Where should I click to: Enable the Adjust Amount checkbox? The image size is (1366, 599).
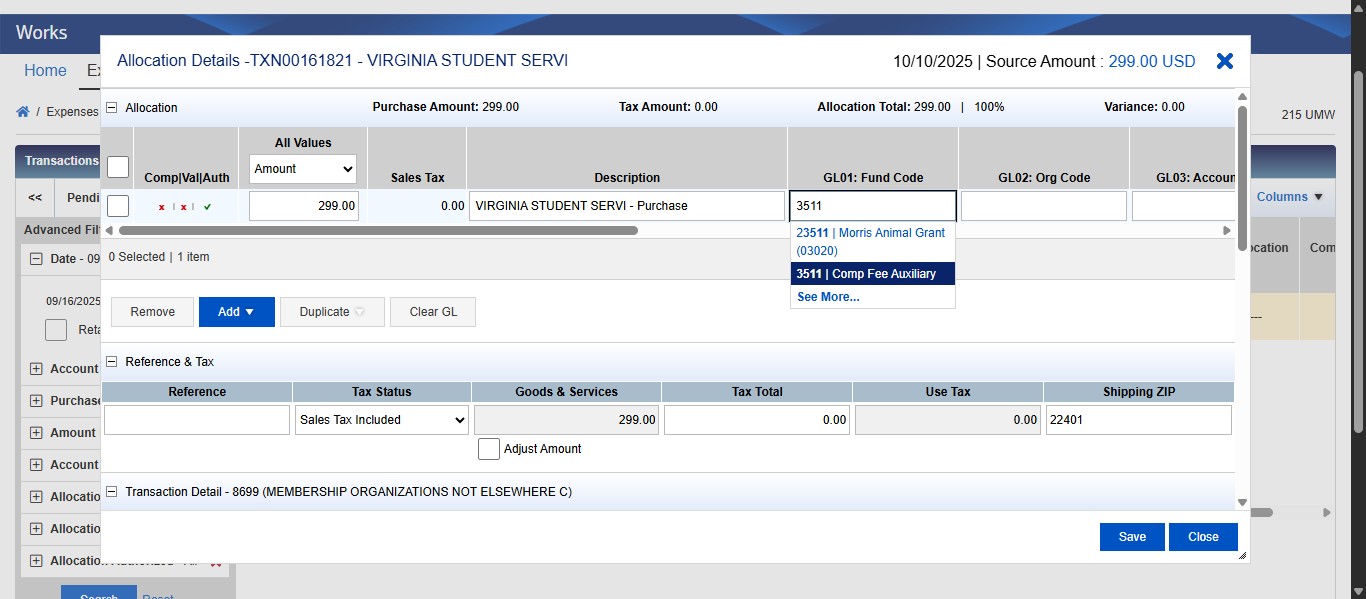click(489, 449)
